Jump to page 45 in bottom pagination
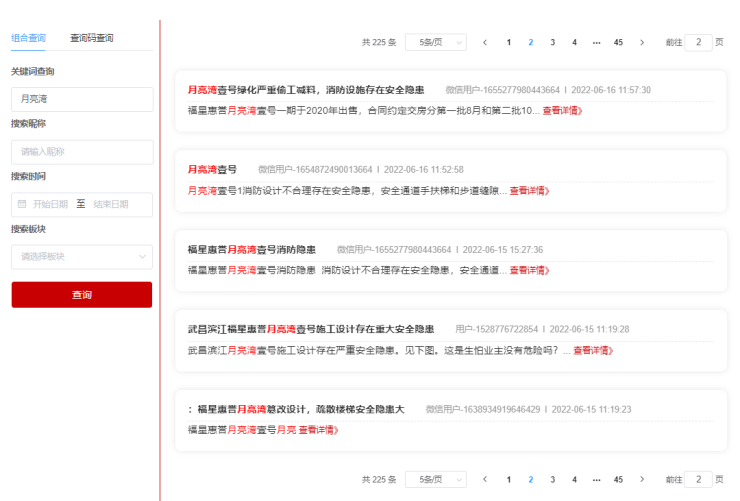 (618, 479)
